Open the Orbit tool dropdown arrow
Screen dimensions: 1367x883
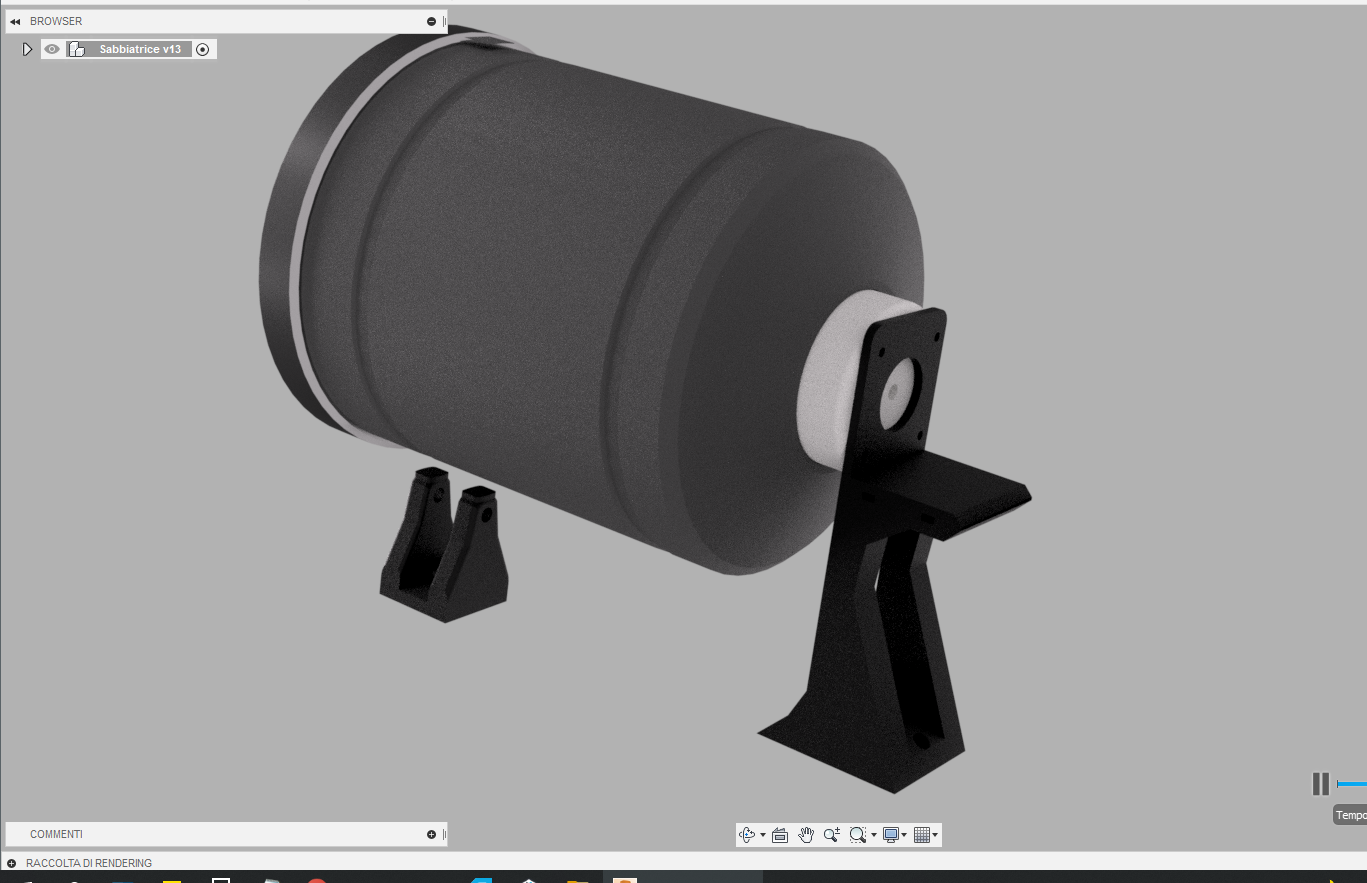pos(763,835)
